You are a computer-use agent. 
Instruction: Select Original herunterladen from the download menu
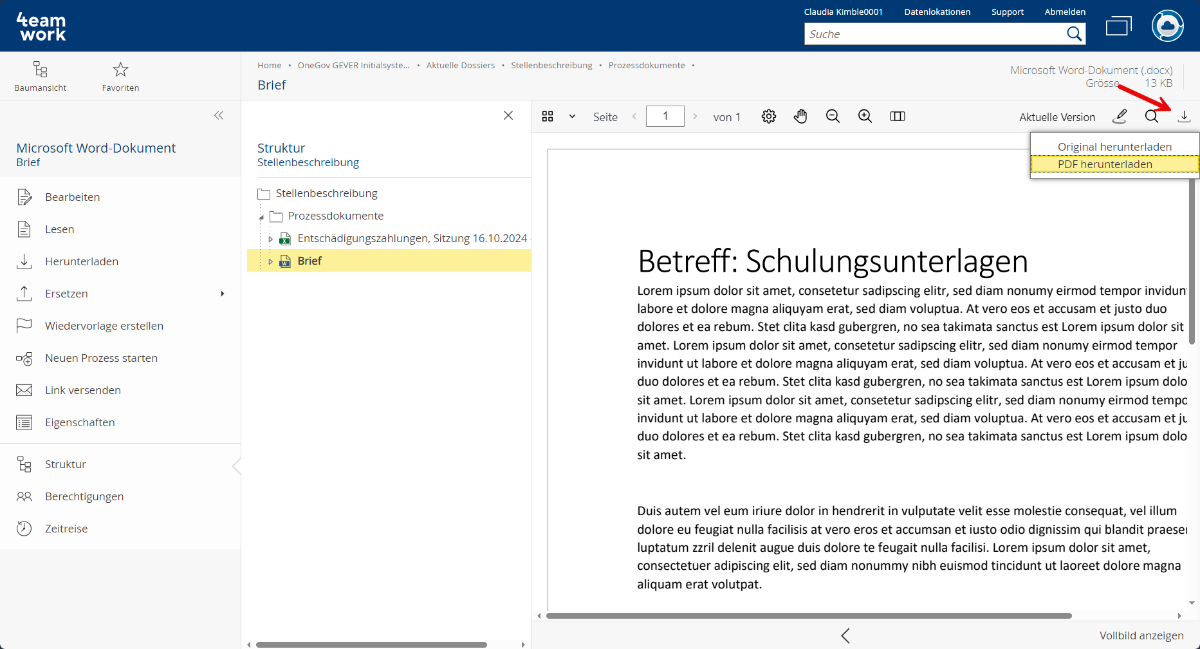[x=1115, y=147]
